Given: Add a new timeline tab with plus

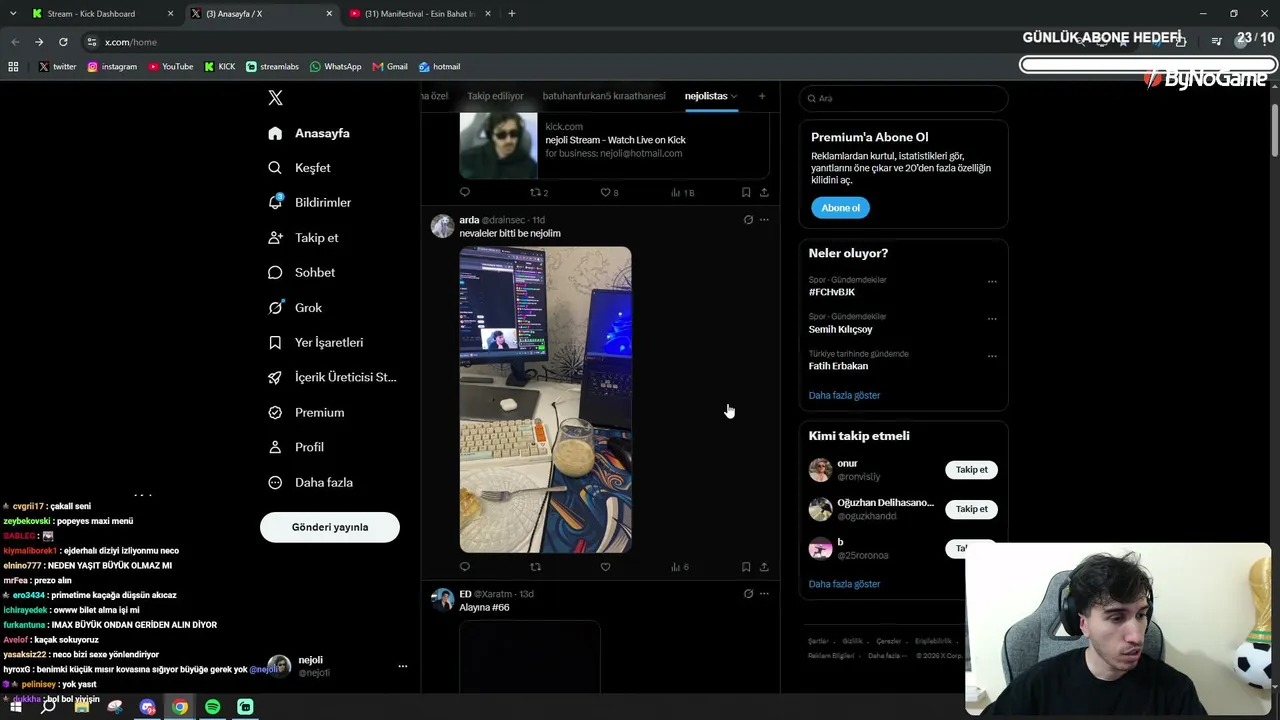Looking at the screenshot, I should click(762, 96).
